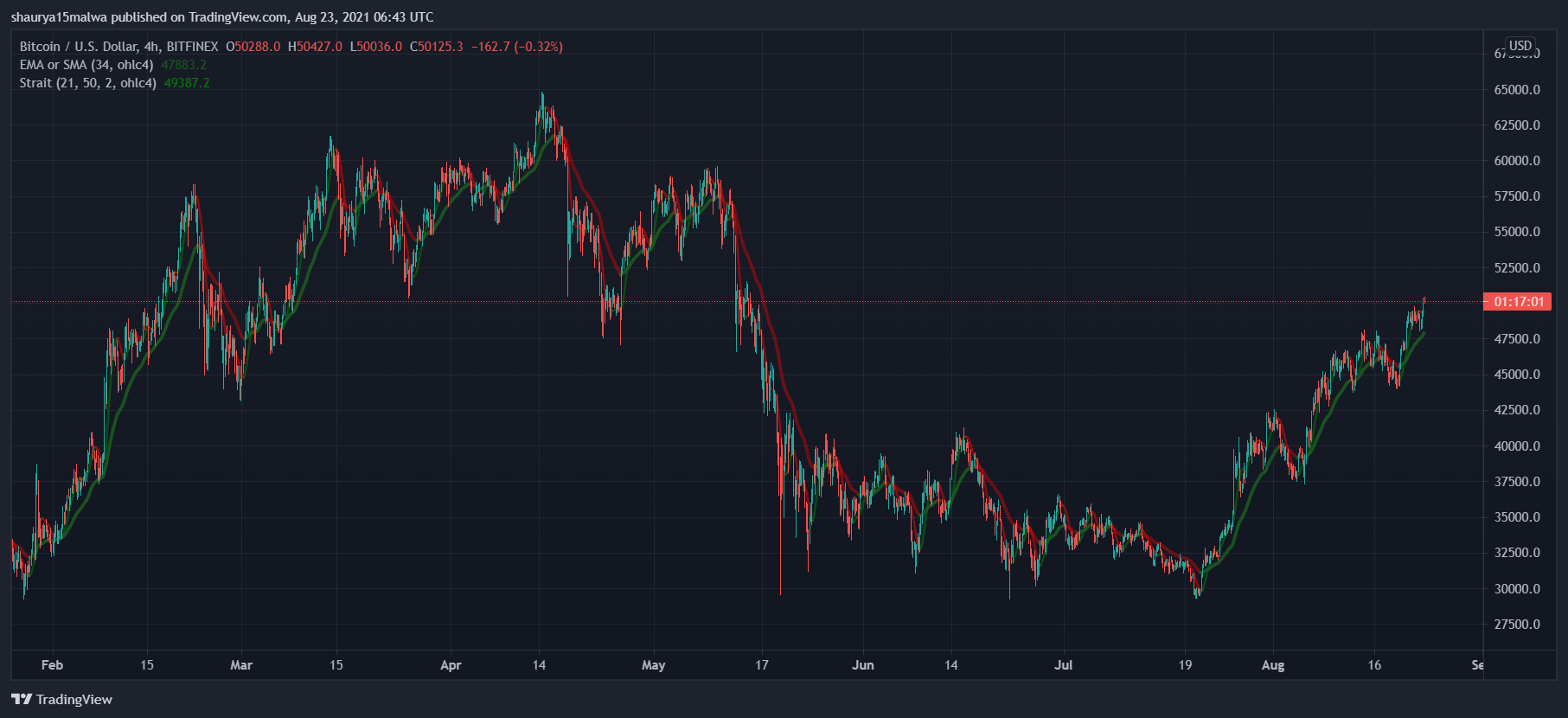Click the red countdown label 01:17:01
Screen dimensions: 1568x718
[1518, 302]
